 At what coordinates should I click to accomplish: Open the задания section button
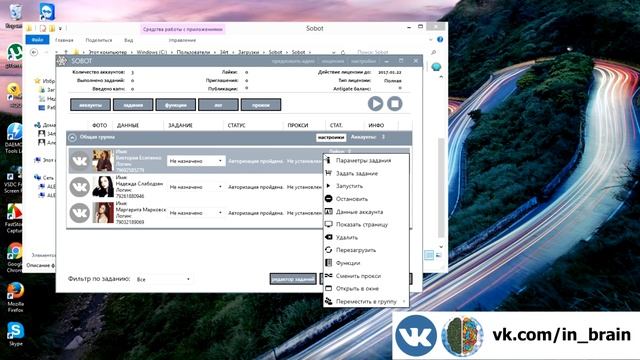(x=133, y=105)
